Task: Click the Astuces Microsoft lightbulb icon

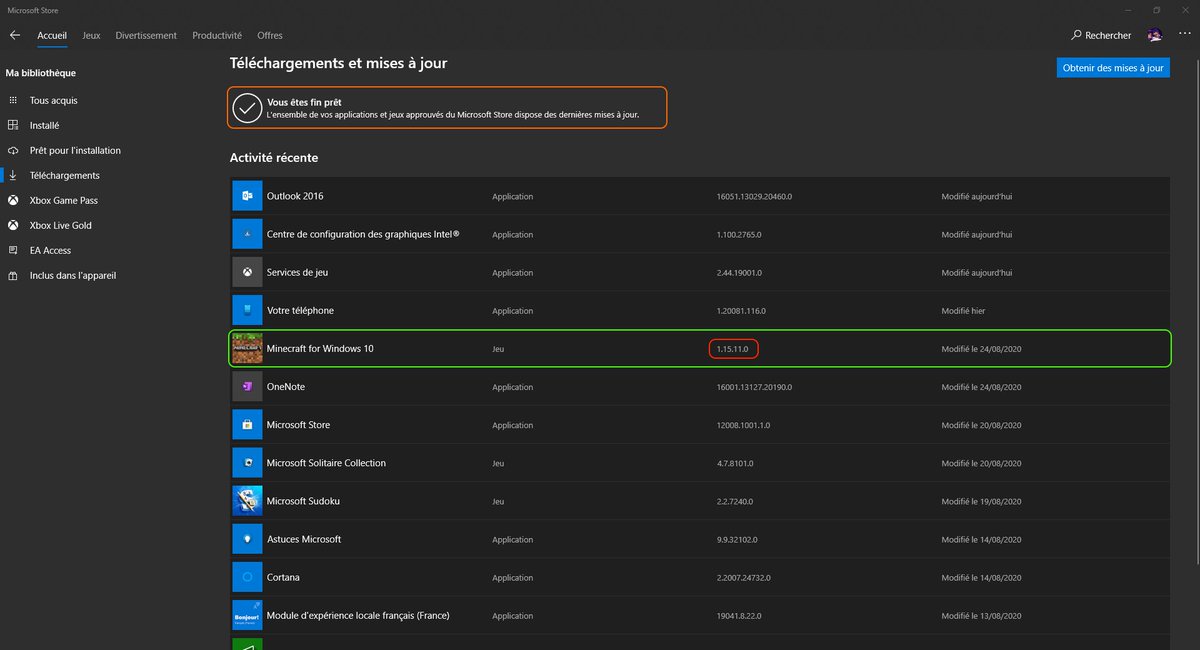Action: [247, 538]
